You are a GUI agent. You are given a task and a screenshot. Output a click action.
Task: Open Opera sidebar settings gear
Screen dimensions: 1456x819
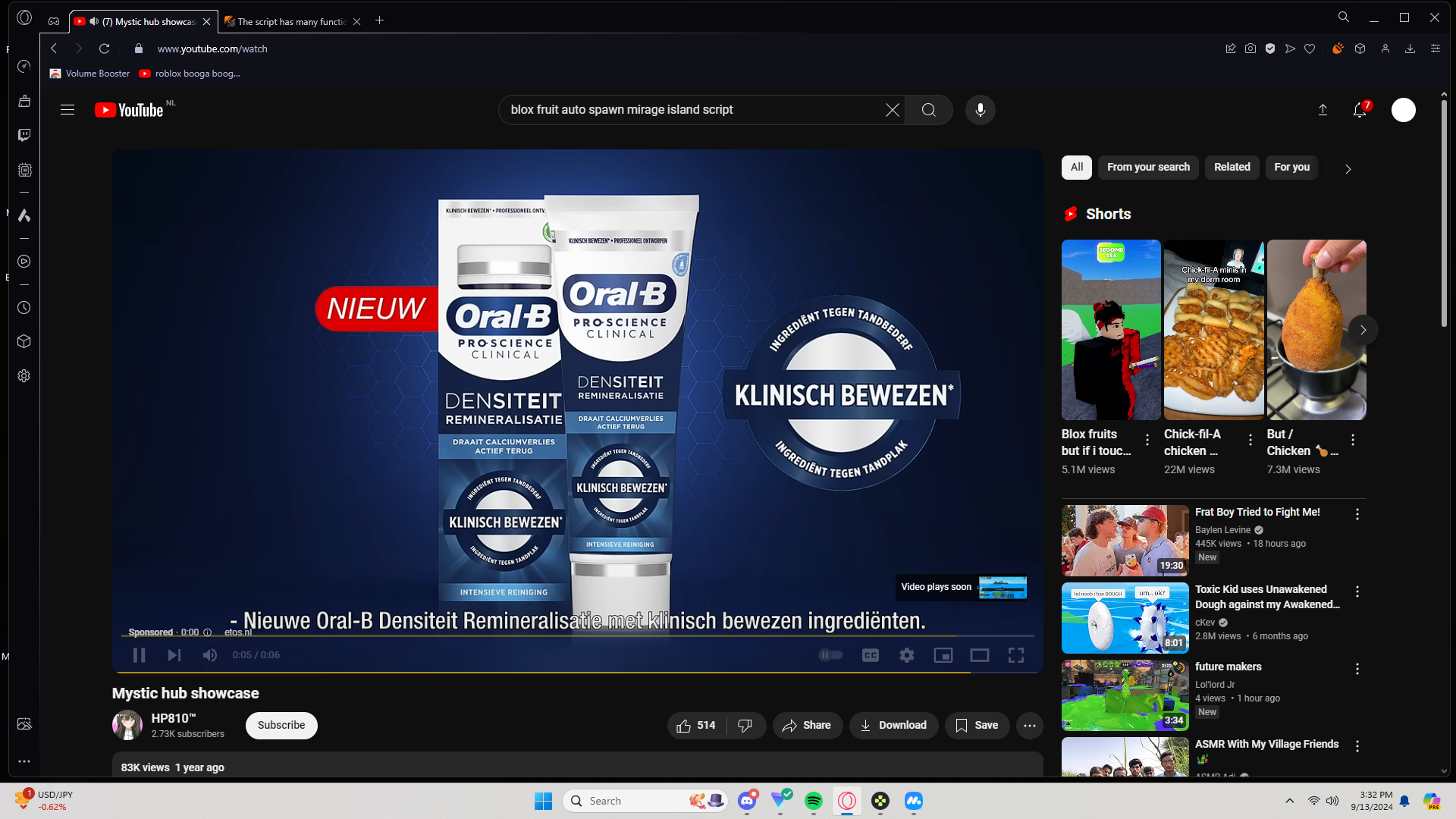(24, 376)
